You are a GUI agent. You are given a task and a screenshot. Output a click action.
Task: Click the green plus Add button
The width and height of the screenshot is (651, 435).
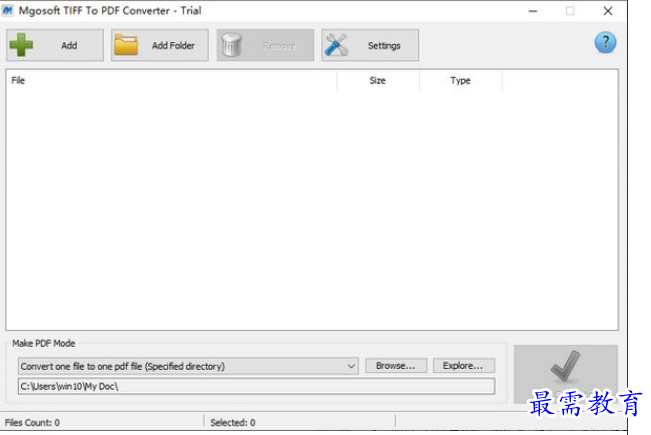pos(55,45)
